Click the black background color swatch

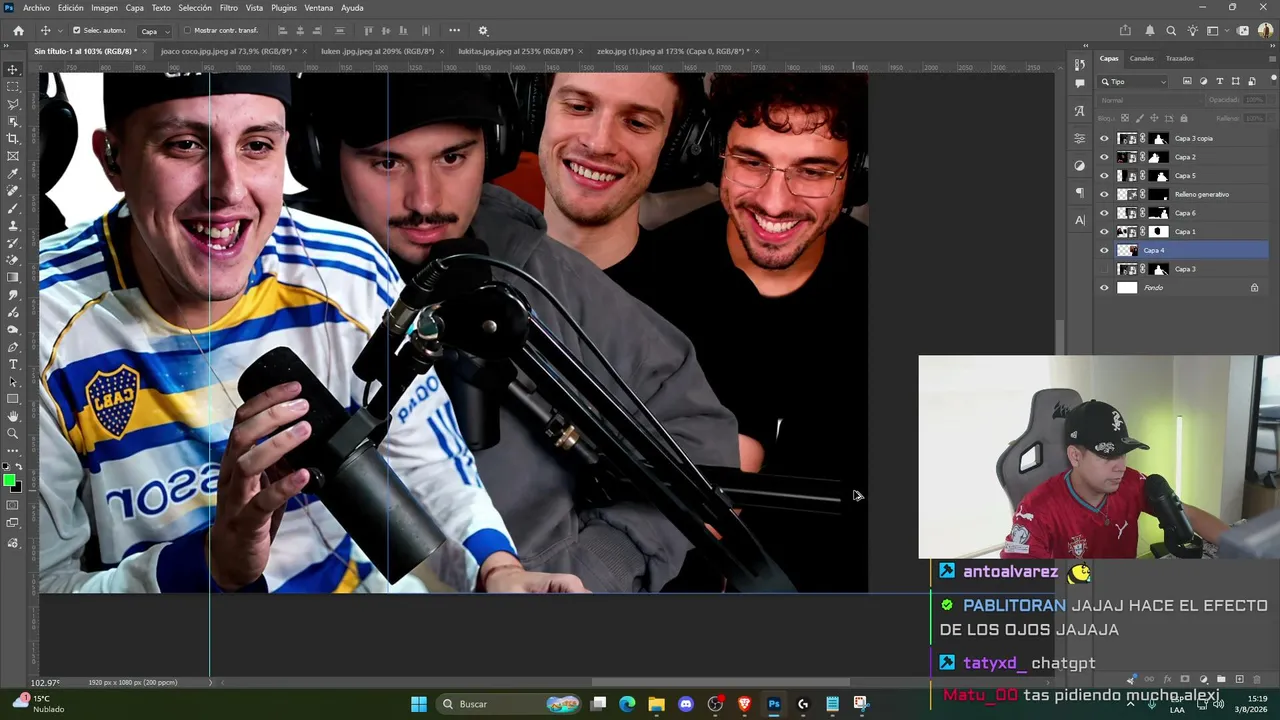tap(16, 488)
